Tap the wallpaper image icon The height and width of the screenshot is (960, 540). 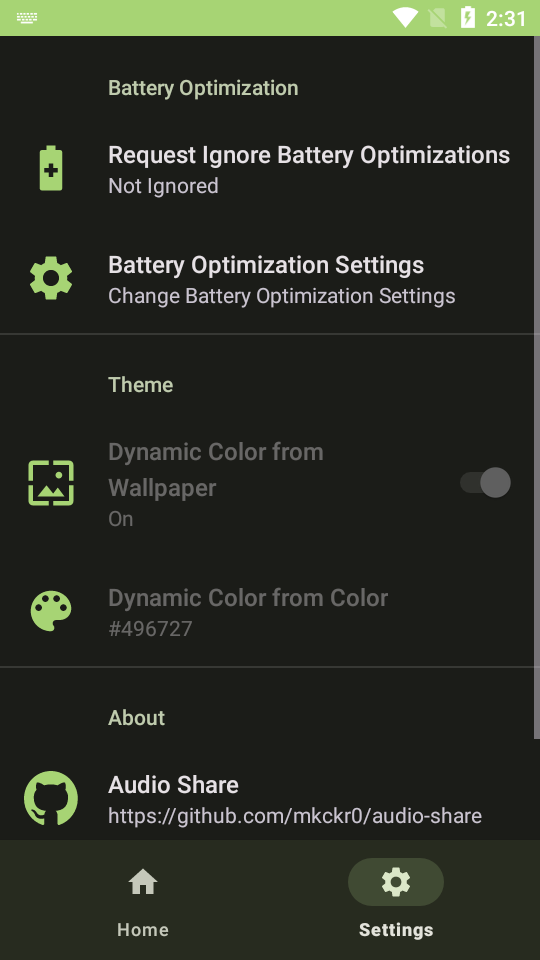click(x=51, y=483)
